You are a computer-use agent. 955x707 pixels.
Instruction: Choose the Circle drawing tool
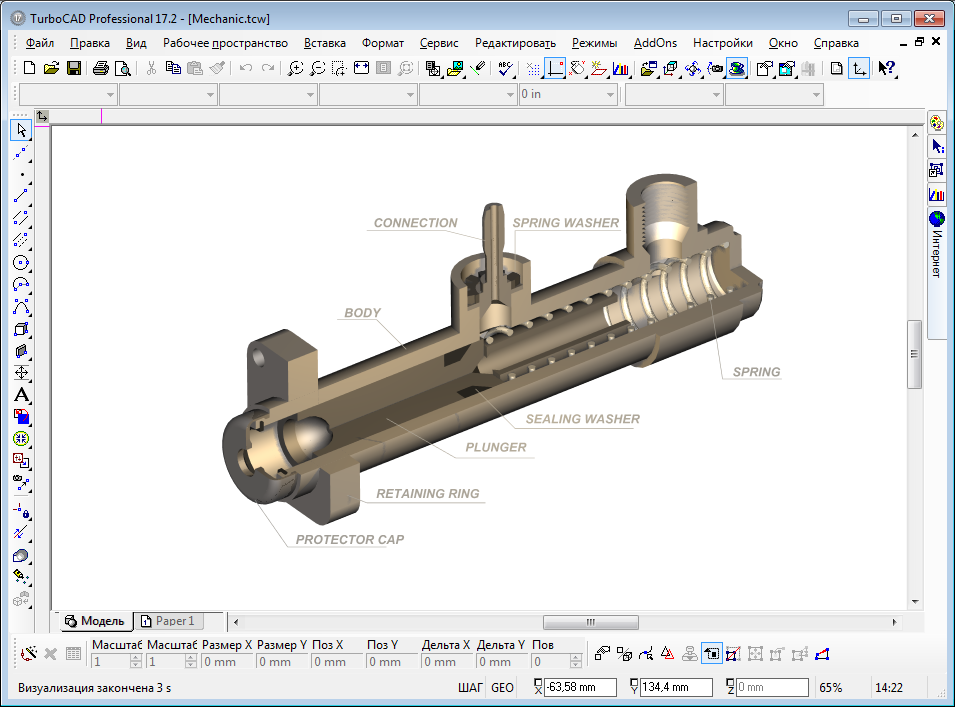pyautogui.click(x=21, y=262)
